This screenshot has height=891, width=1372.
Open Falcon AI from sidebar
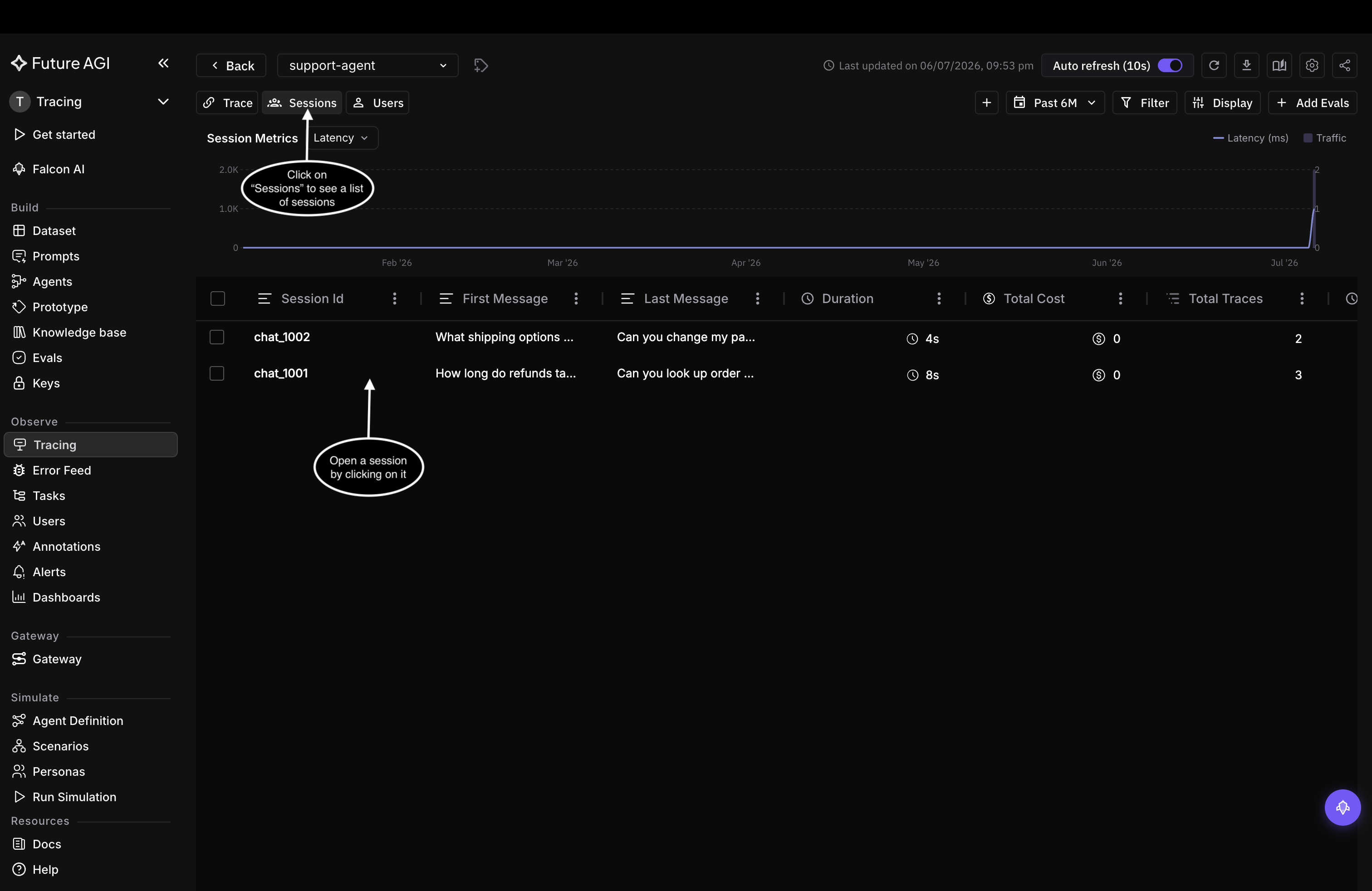pyautogui.click(x=90, y=169)
